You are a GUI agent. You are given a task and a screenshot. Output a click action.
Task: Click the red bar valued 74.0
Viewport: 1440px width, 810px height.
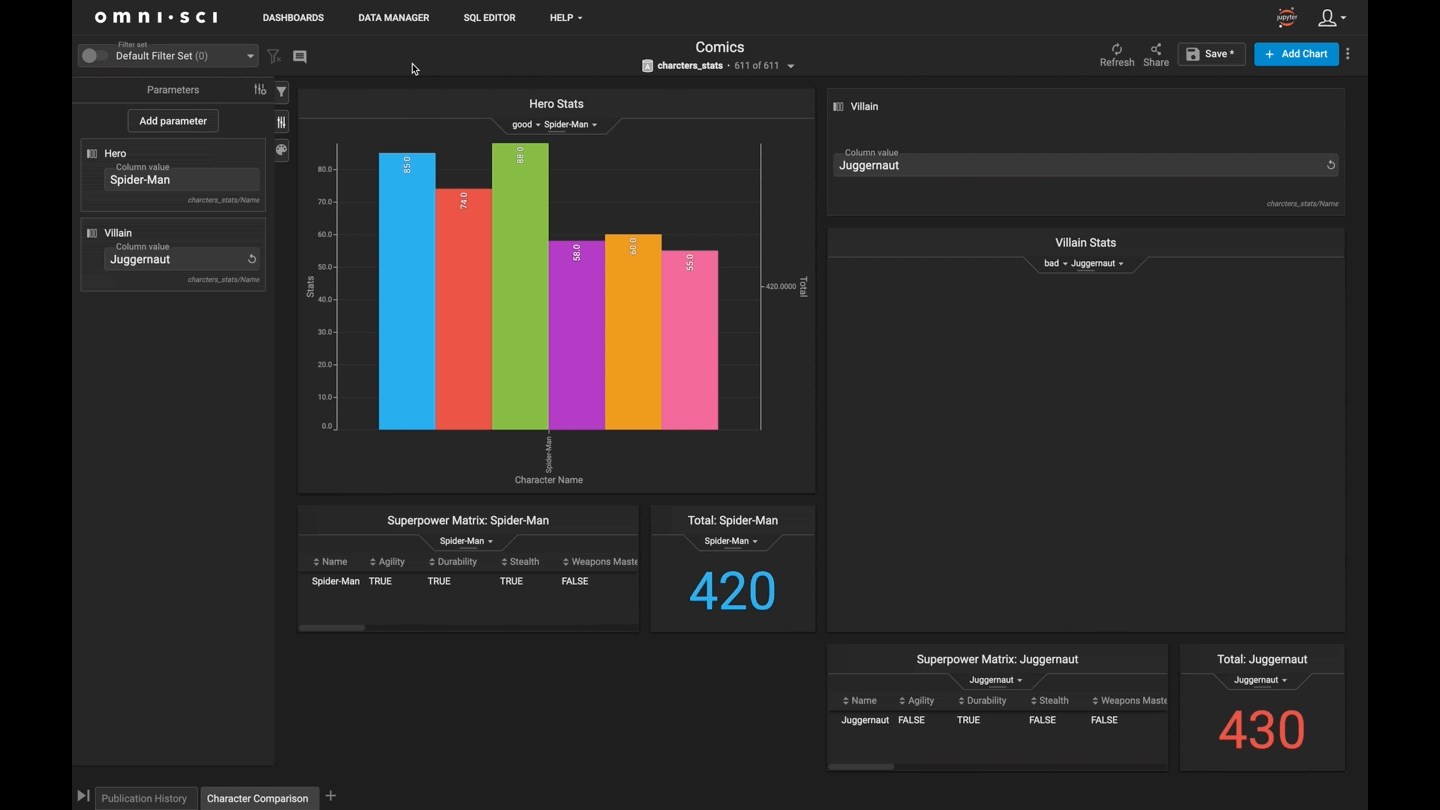(x=463, y=309)
